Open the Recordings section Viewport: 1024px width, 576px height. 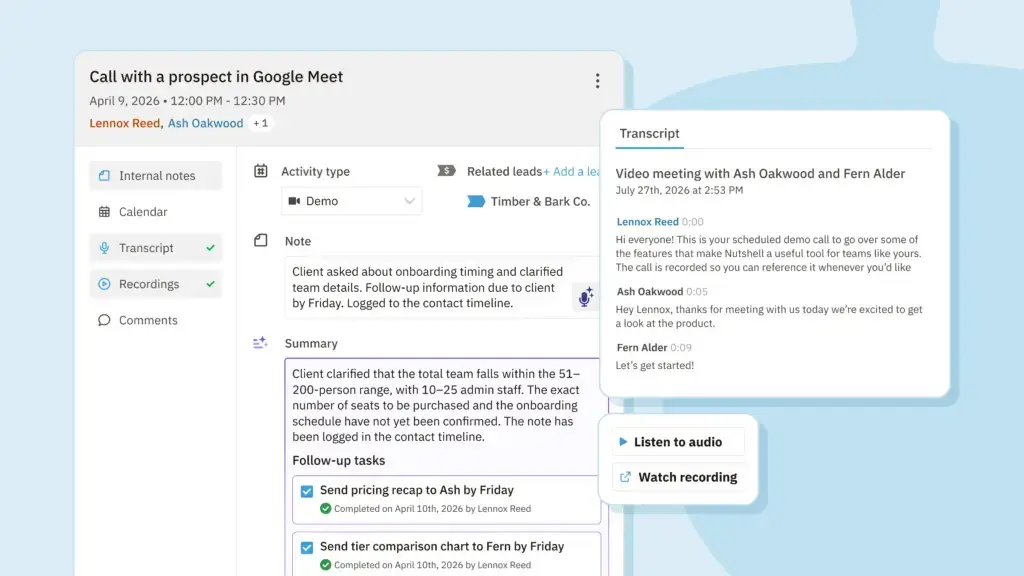[x=155, y=284]
